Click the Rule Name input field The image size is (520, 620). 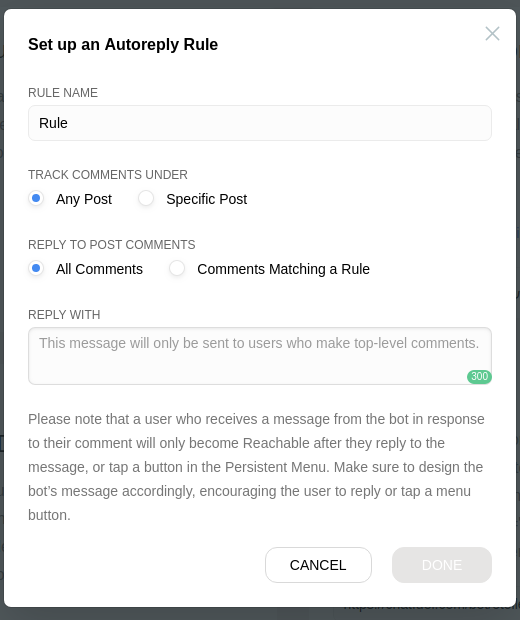[x=260, y=123]
